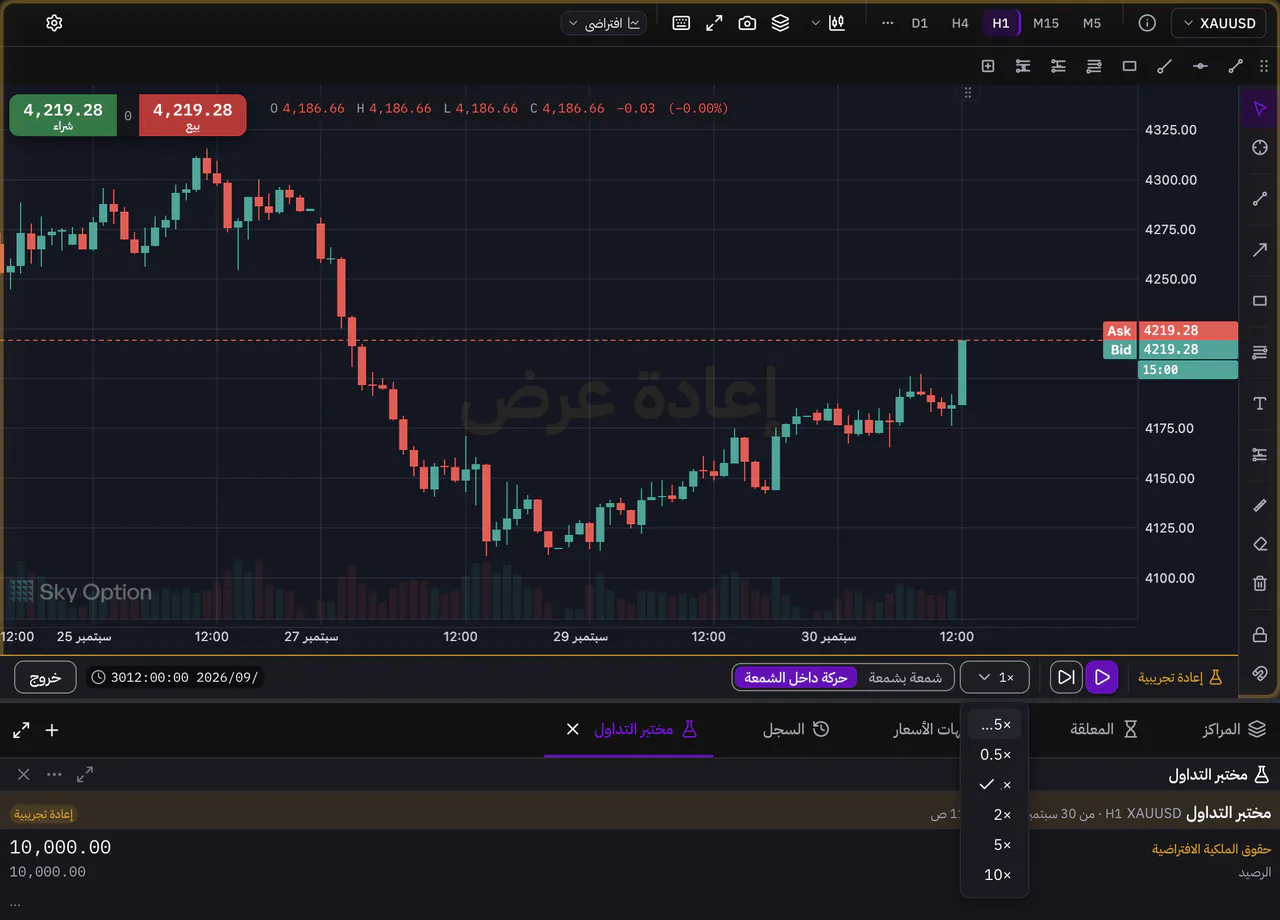Choose 10× replay speed
Screen dimensions: 1280x920
click(x=994, y=875)
